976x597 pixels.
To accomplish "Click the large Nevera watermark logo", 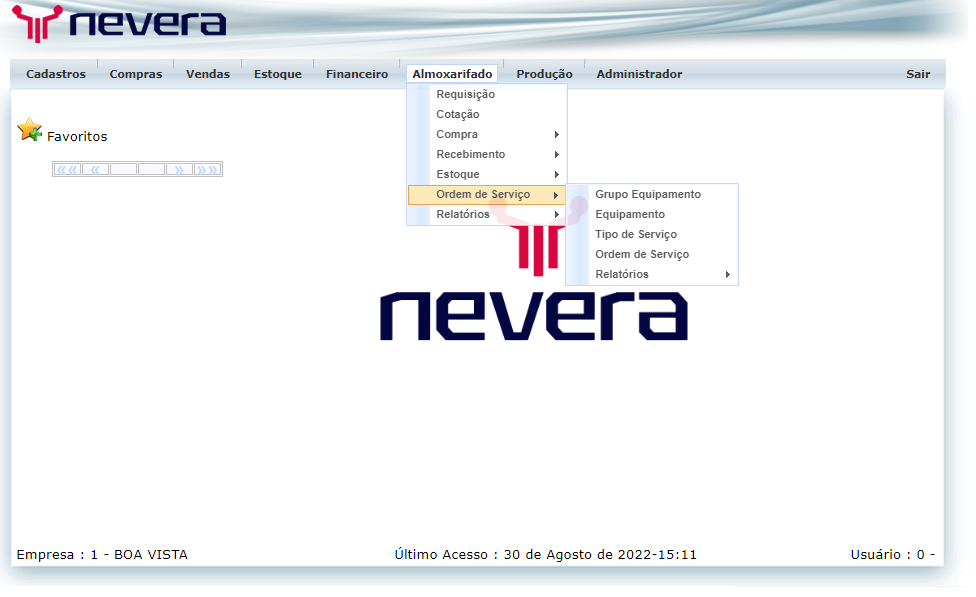I will click(533, 316).
